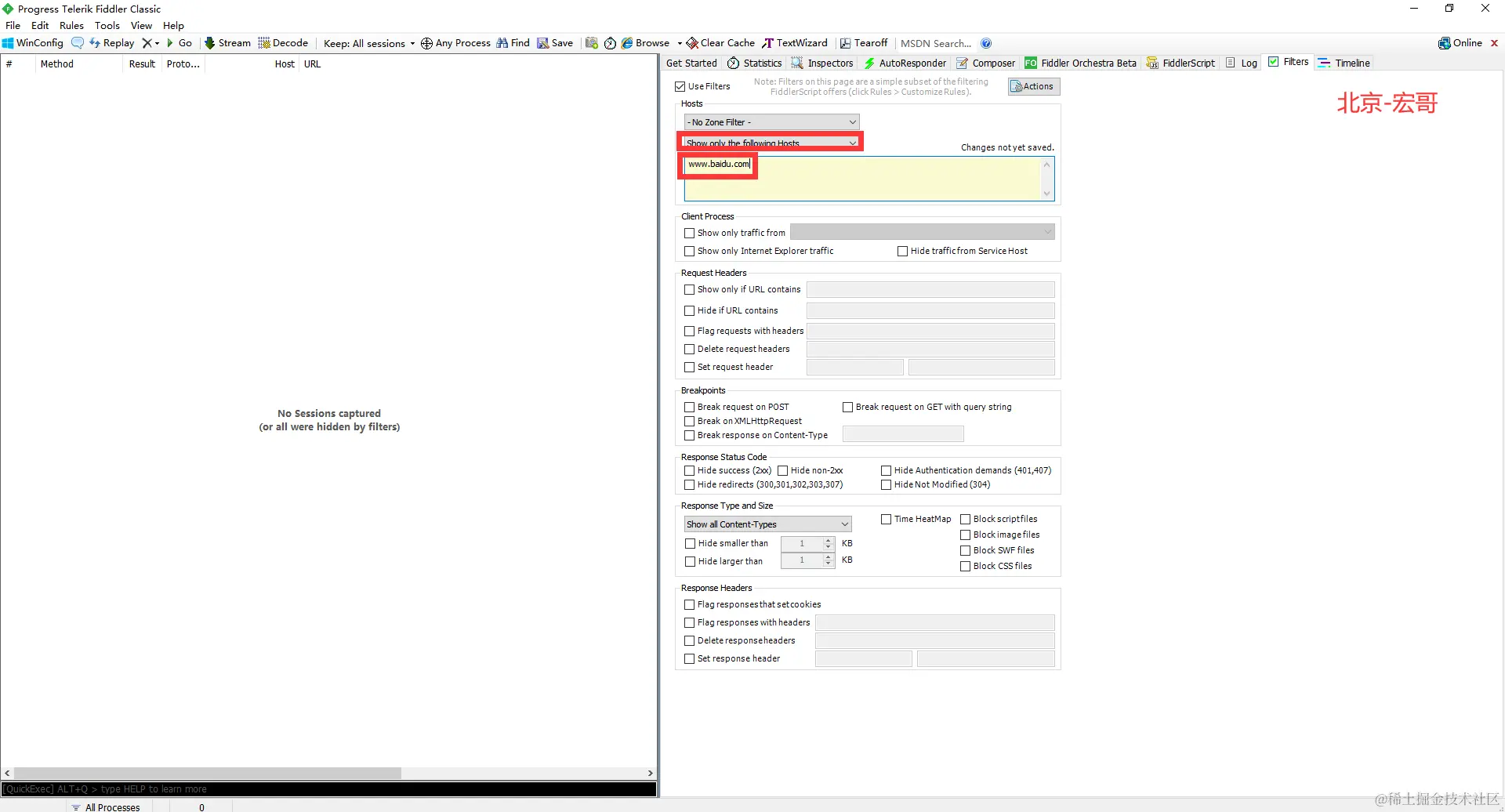Viewport: 1505px width, 812px height.
Task: Click inside the hosts text box
Action: click(869, 179)
